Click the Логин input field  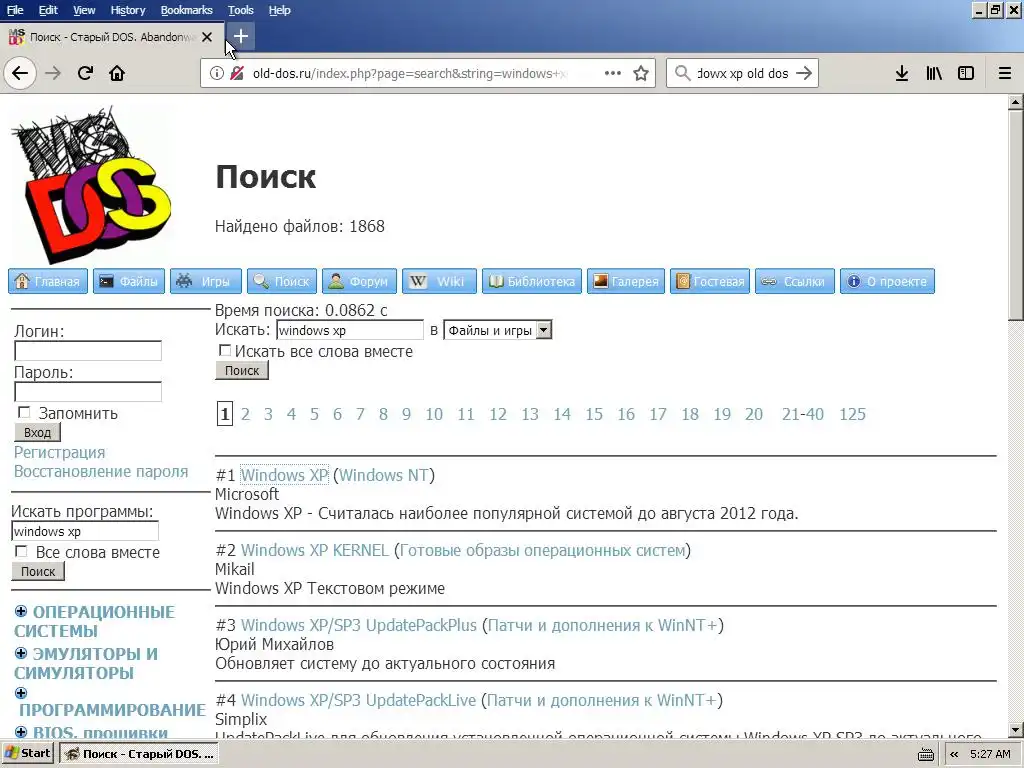click(x=88, y=351)
